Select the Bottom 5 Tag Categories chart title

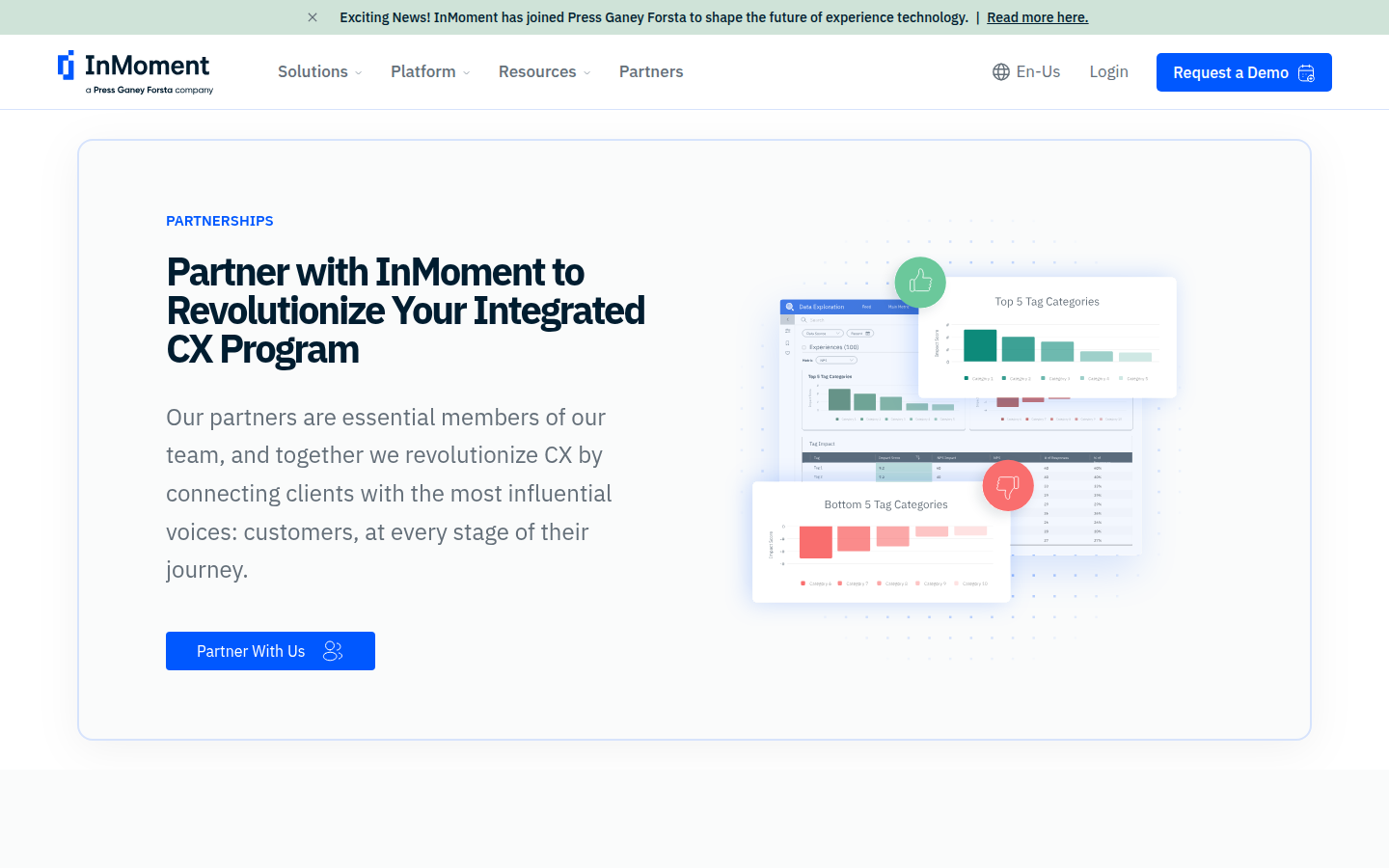point(885,504)
